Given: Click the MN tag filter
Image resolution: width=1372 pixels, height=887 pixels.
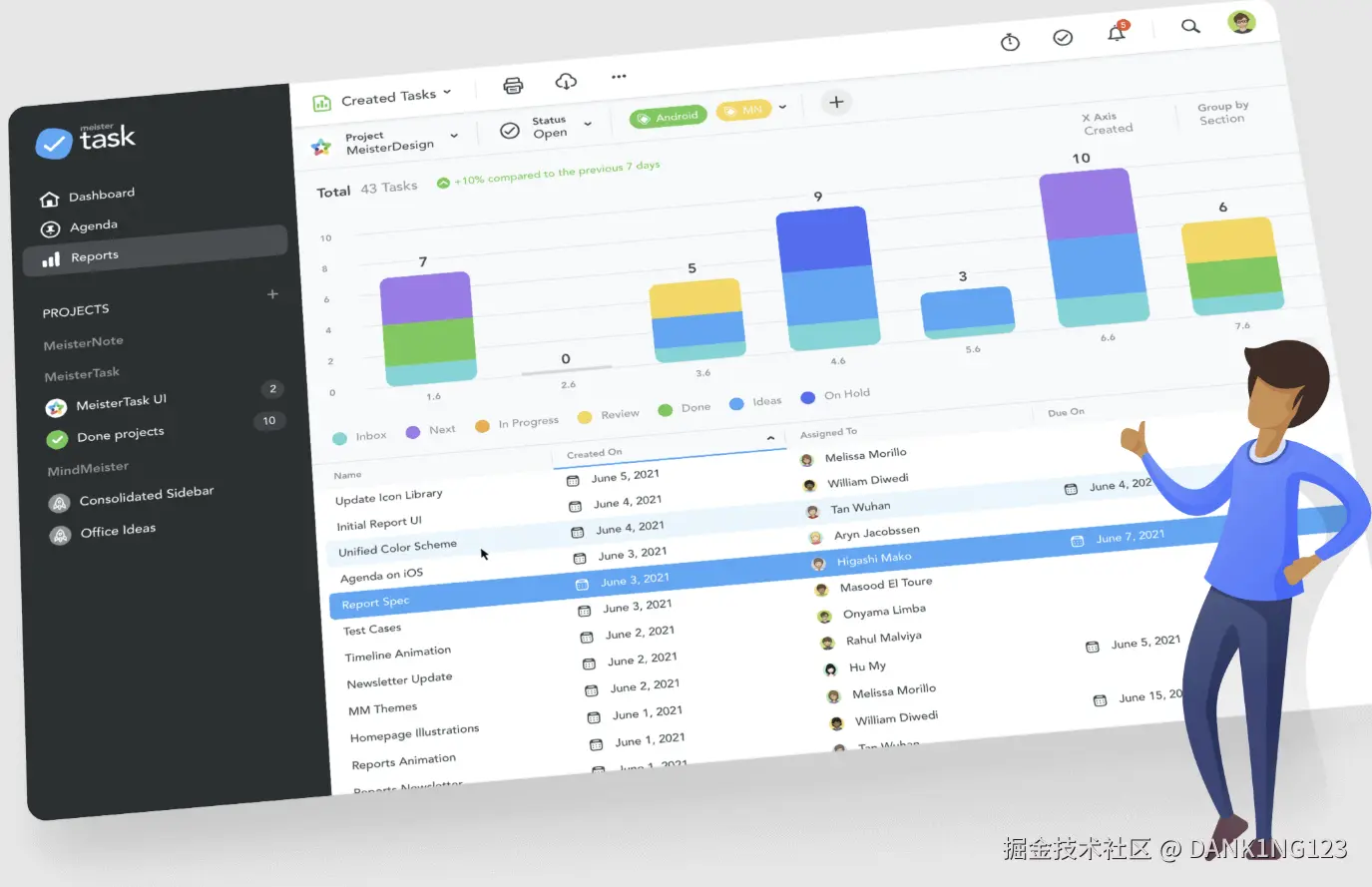Looking at the screenshot, I should click(x=743, y=110).
